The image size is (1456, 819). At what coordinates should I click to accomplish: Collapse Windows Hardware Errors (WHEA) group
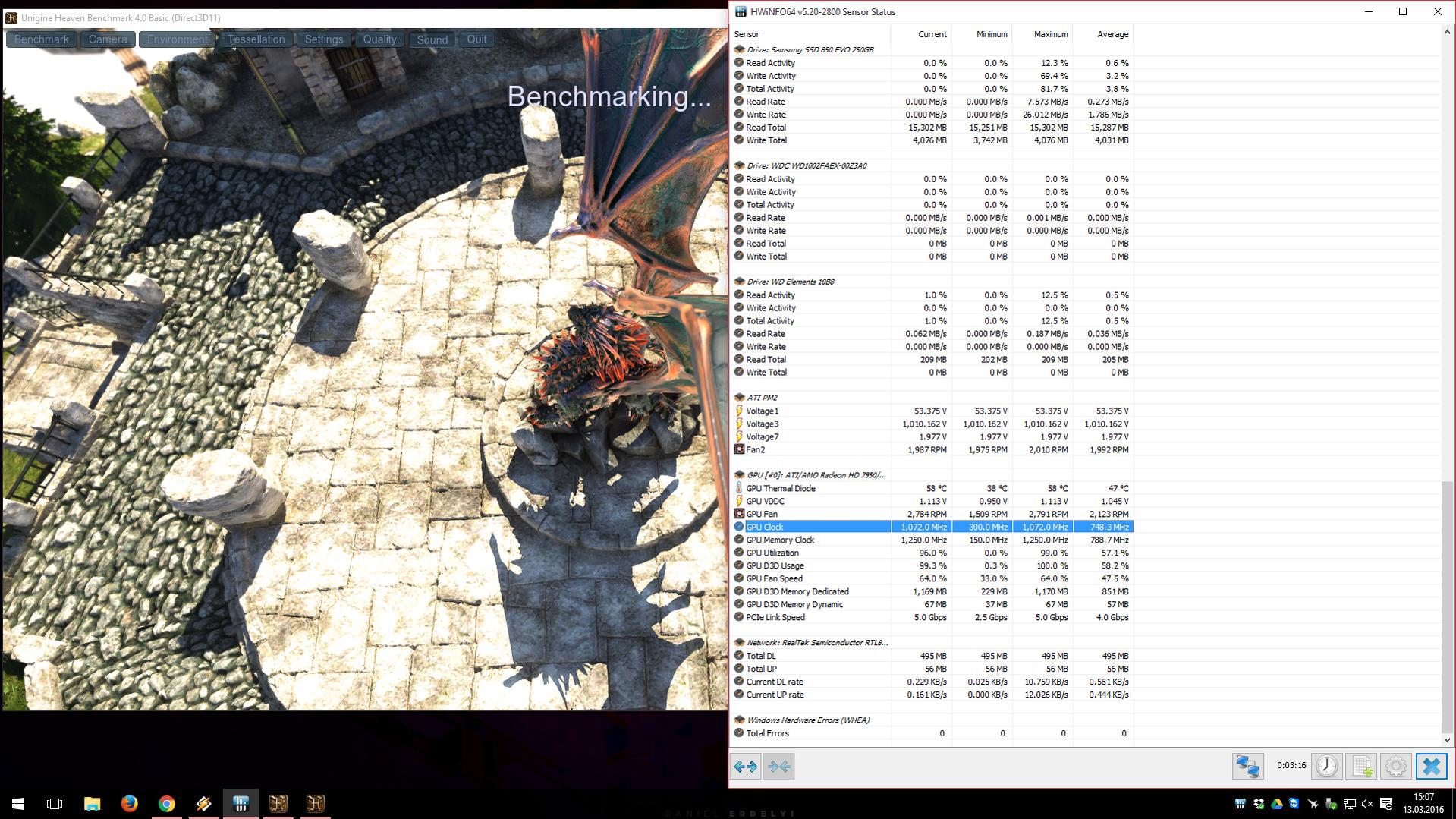[x=739, y=720]
